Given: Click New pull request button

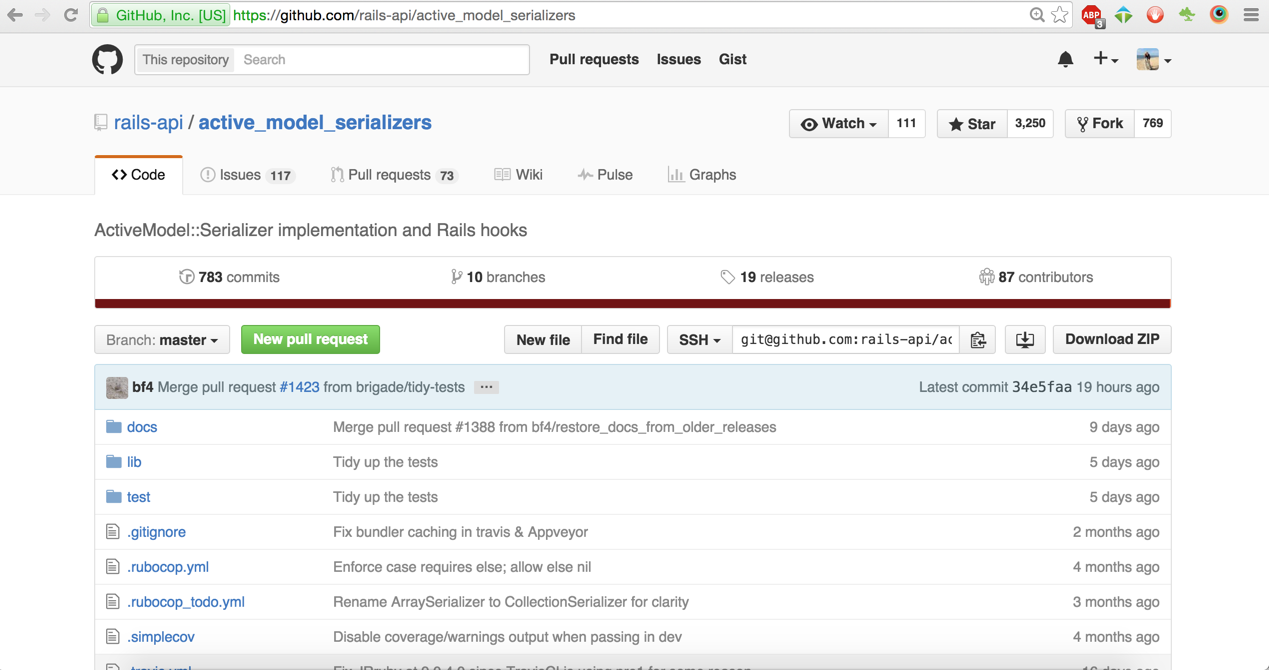Looking at the screenshot, I should [310, 340].
